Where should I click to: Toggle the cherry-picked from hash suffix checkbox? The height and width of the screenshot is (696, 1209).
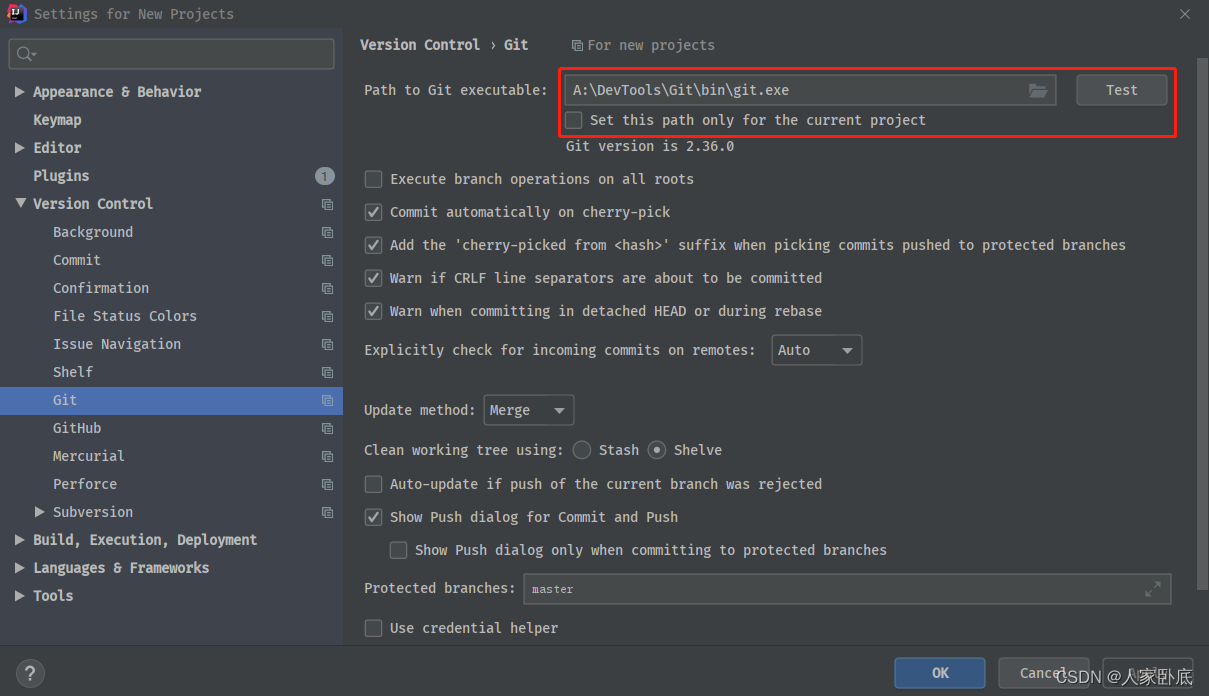[x=373, y=245]
